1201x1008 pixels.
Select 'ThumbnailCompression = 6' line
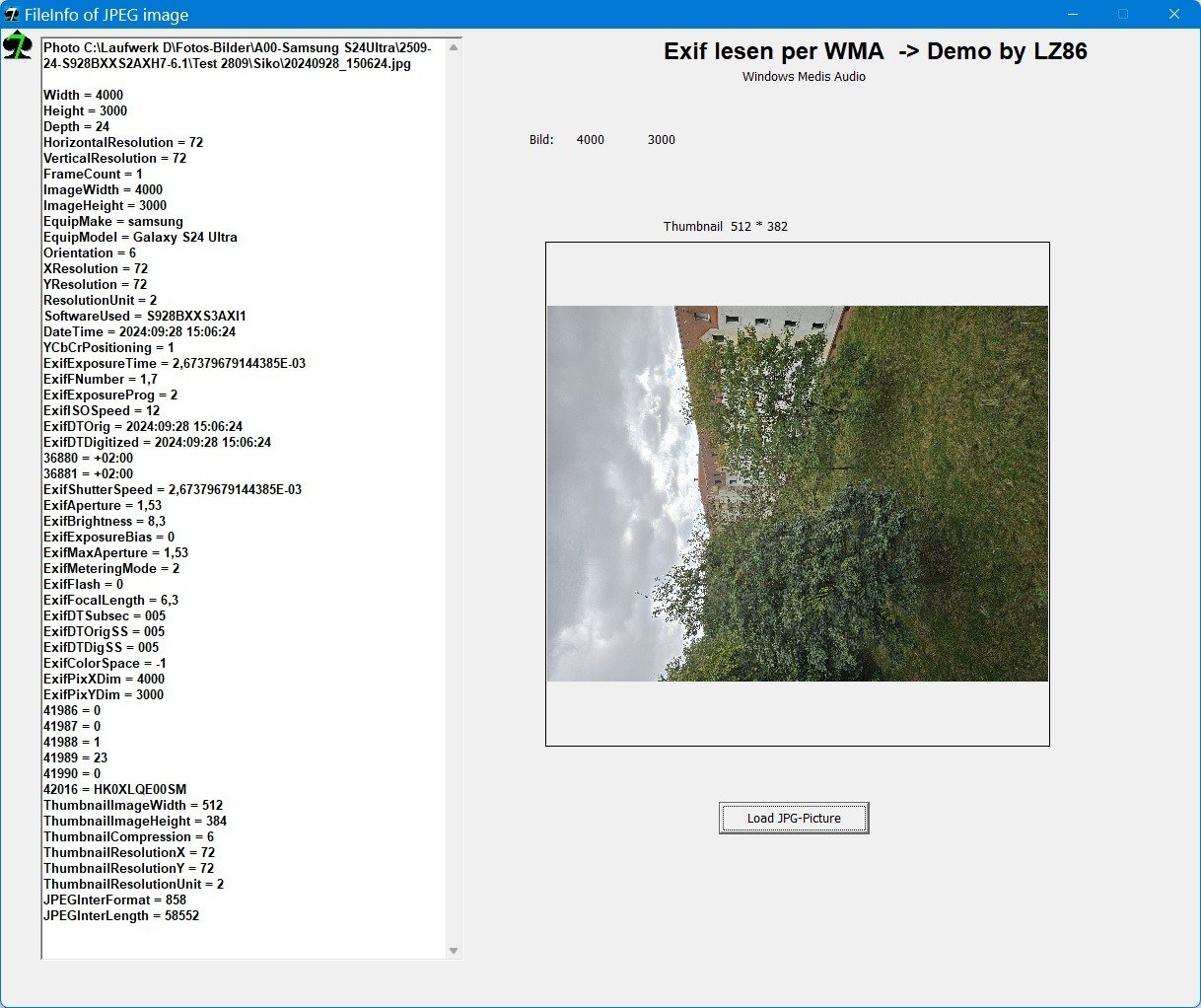pyautogui.click(x=129, y=836)
